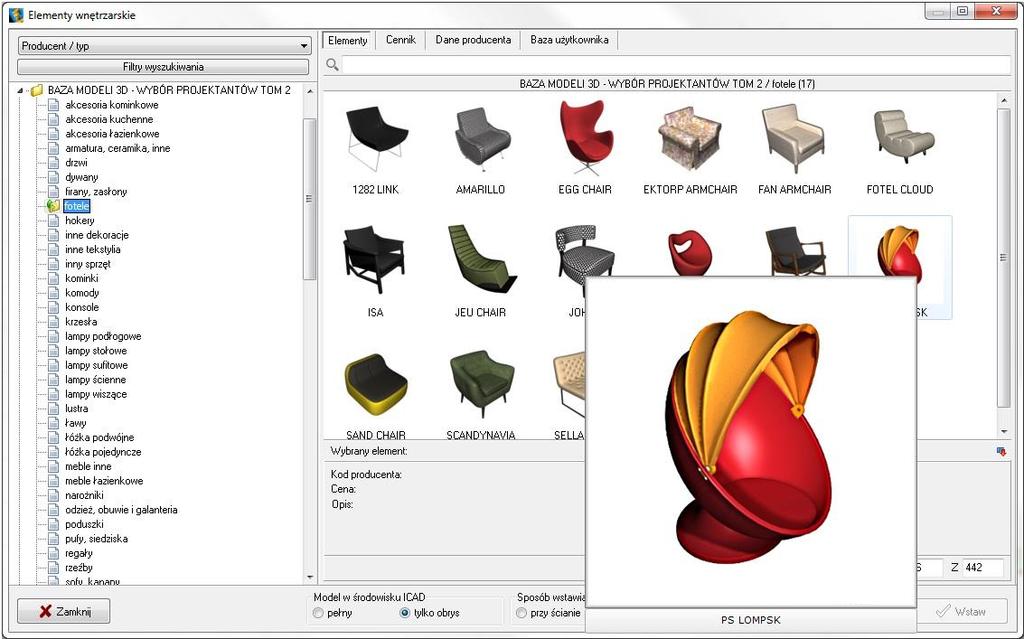
Task: Open the akcesoria kominkowe category
Action: [x=112, y=105]
